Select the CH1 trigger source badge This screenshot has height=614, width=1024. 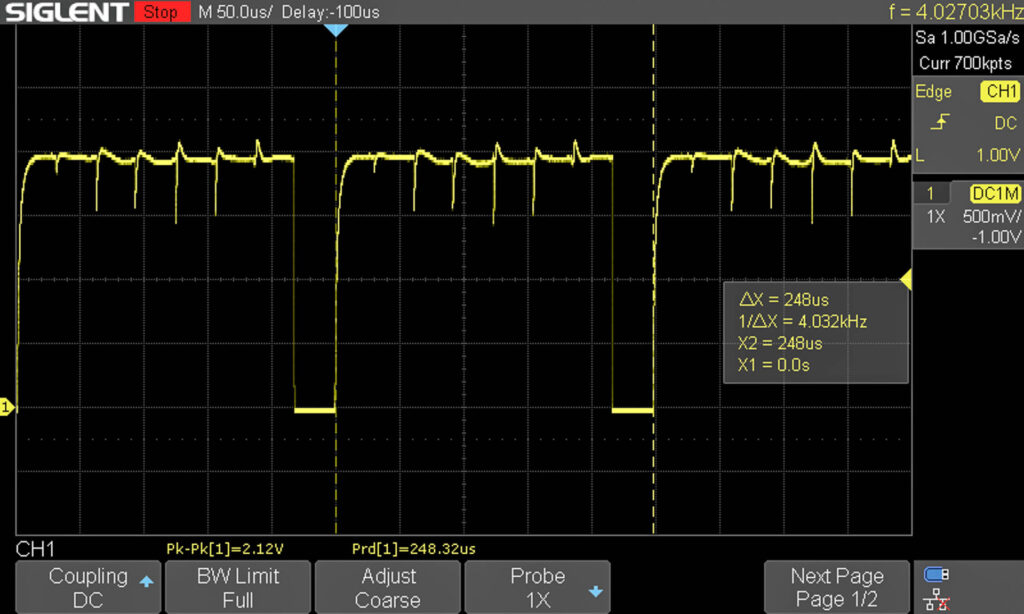click(1000, 91)
